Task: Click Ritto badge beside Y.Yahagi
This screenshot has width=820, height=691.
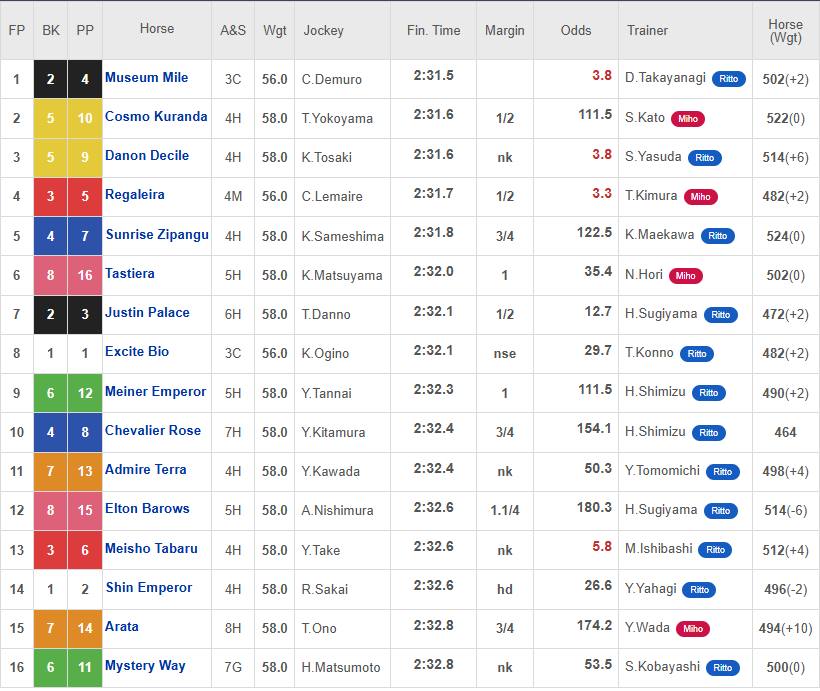Action: coord(699,590)
